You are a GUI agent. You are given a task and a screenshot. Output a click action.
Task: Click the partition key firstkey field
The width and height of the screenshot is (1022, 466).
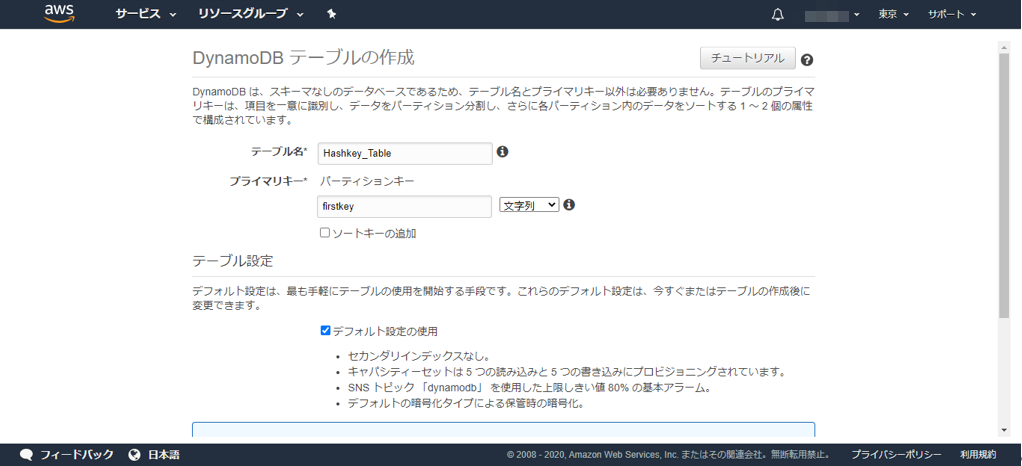click(404, 206)
